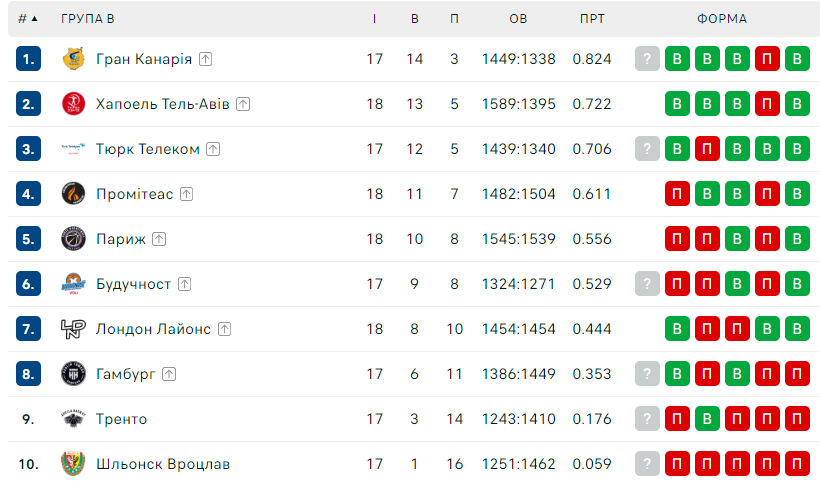Screen dimensions: 820x482
Task: Open the Хапоель Тель-Авів team page
Action: [163, 104]
